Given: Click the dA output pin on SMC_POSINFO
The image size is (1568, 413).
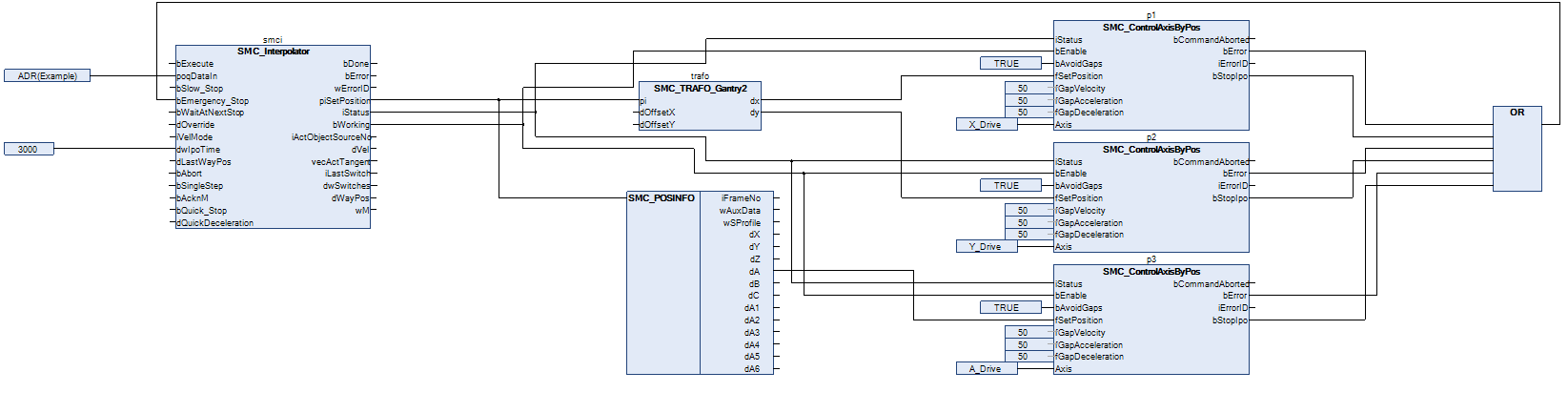Looking at the screenshot, I should point(754,272).
